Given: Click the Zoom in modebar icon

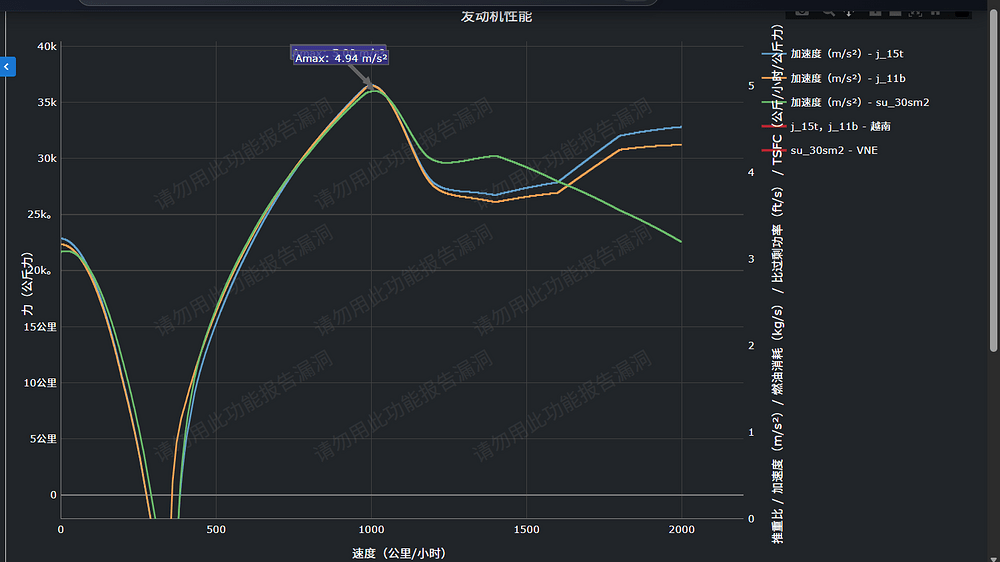Looking at the screenshot, I should [x=875, y=11].
